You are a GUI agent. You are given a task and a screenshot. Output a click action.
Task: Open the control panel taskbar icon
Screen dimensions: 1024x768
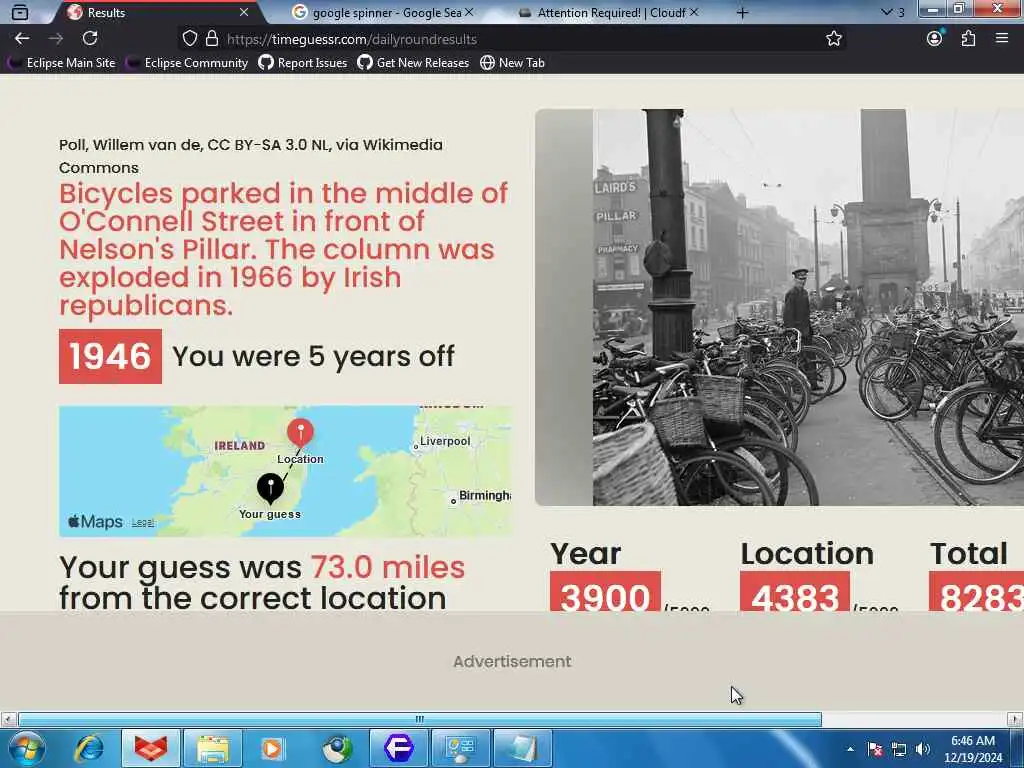pyautogui.click(x=460, y=748)
